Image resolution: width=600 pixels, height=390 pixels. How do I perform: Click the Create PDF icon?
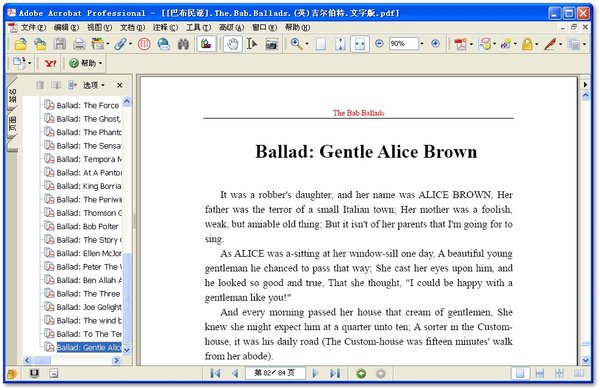[x=460, y=44]
